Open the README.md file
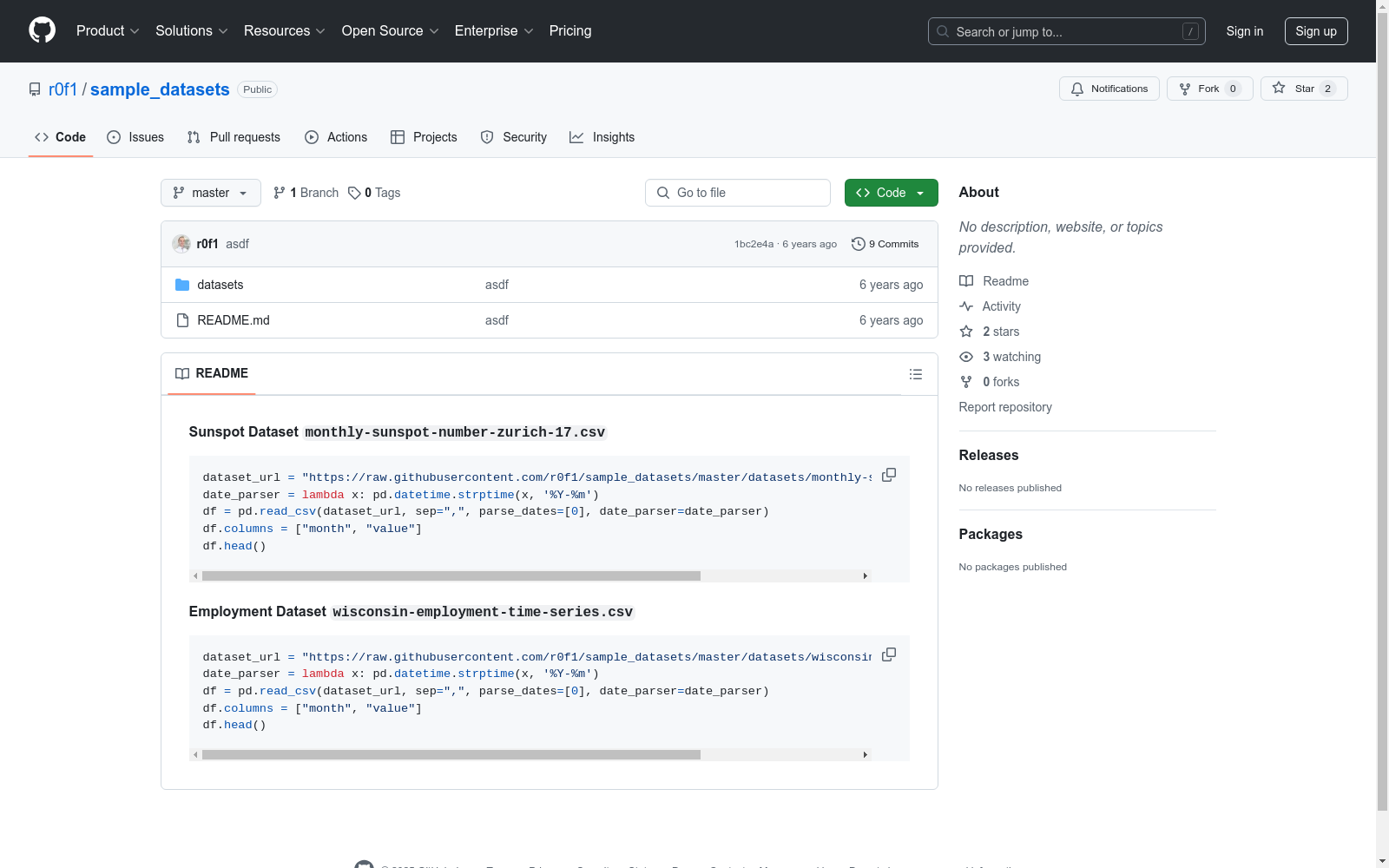This screenshot has height=868, width=1389. tap(234, 320)
